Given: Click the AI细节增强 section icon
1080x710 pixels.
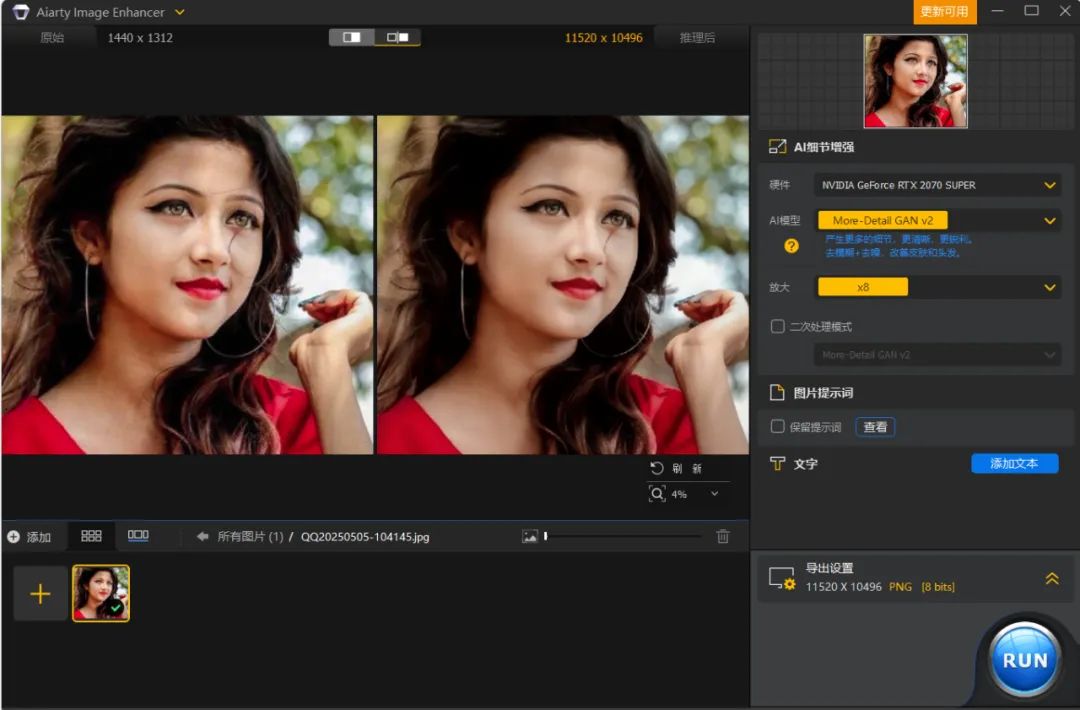Looking at the screenshot, I should tap(777, 147).
